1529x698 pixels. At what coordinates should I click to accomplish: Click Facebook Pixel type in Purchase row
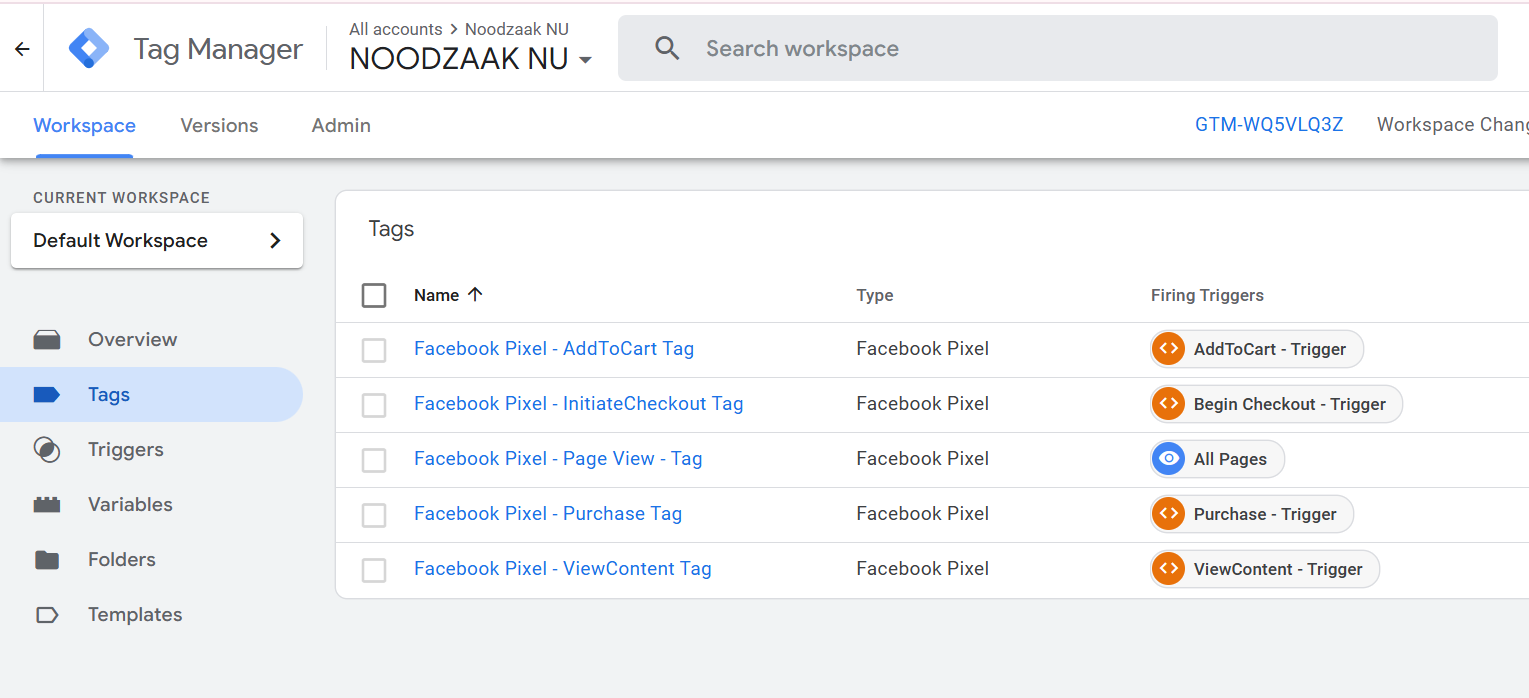(x=923, y=513)
